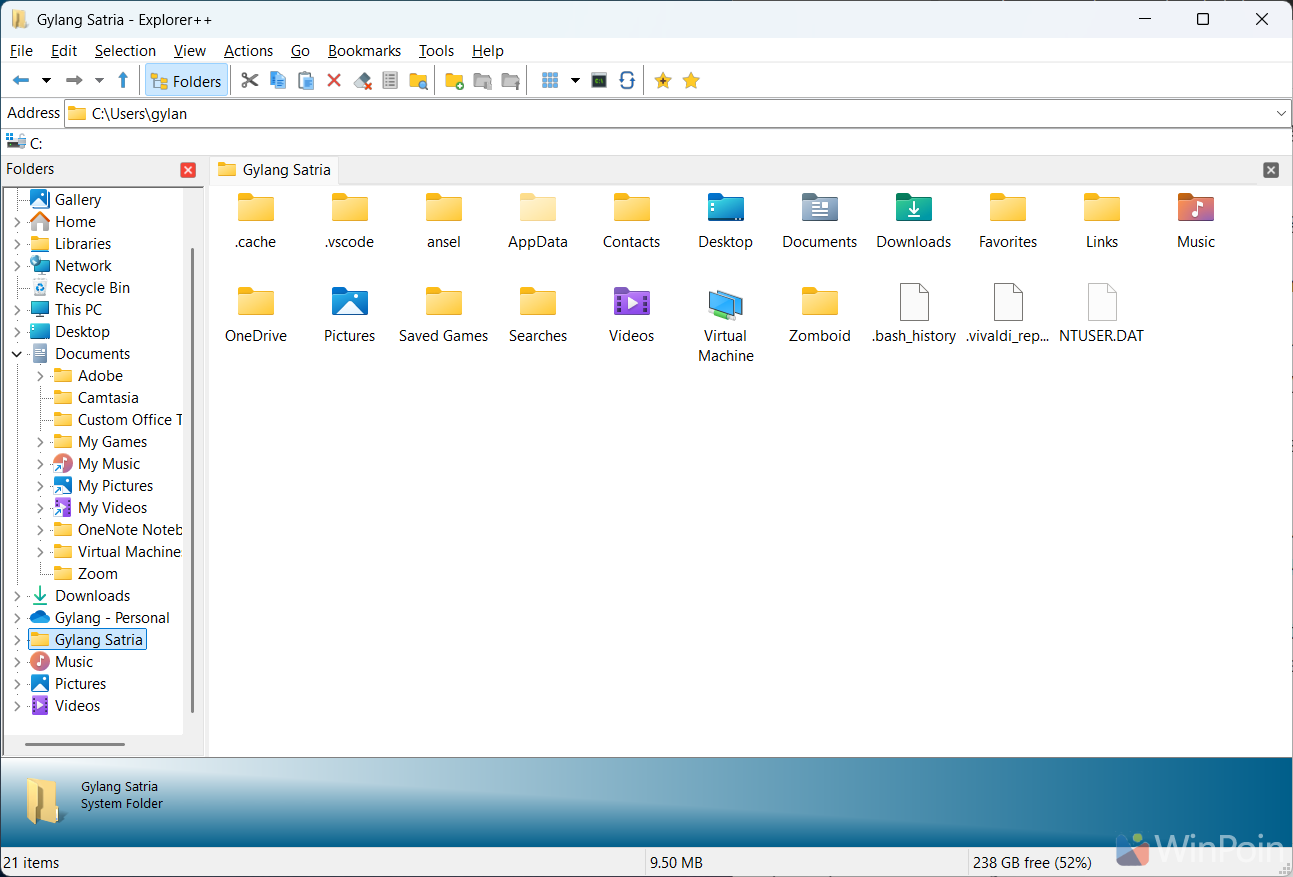
Task: Switch to the Gylang Satria tab
Action: click(274, 169)
